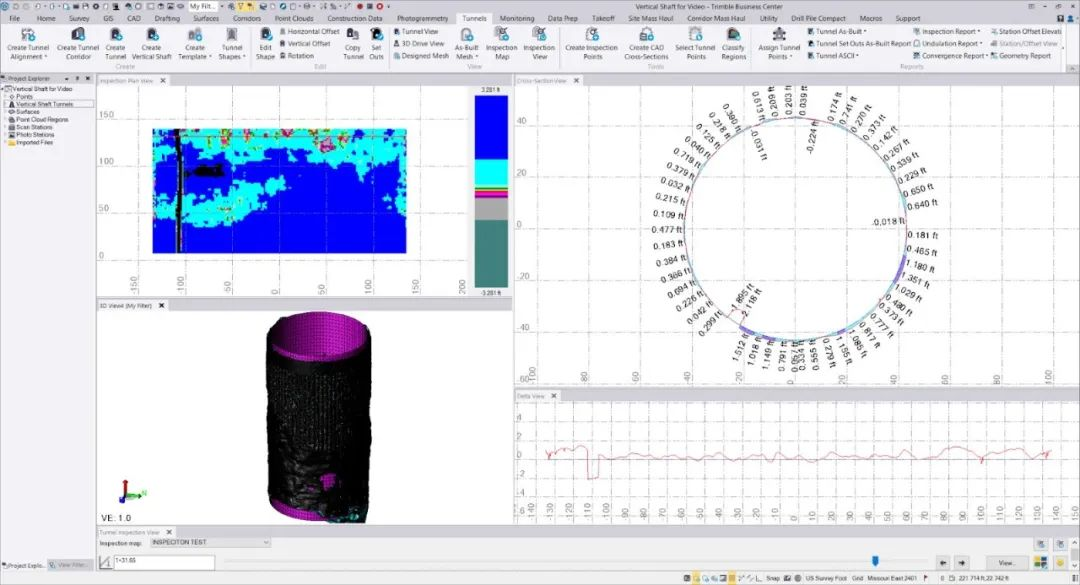Open the Inspection Map tool
Viewport: 1080px width, 585px height.
[x=501, y=43]
